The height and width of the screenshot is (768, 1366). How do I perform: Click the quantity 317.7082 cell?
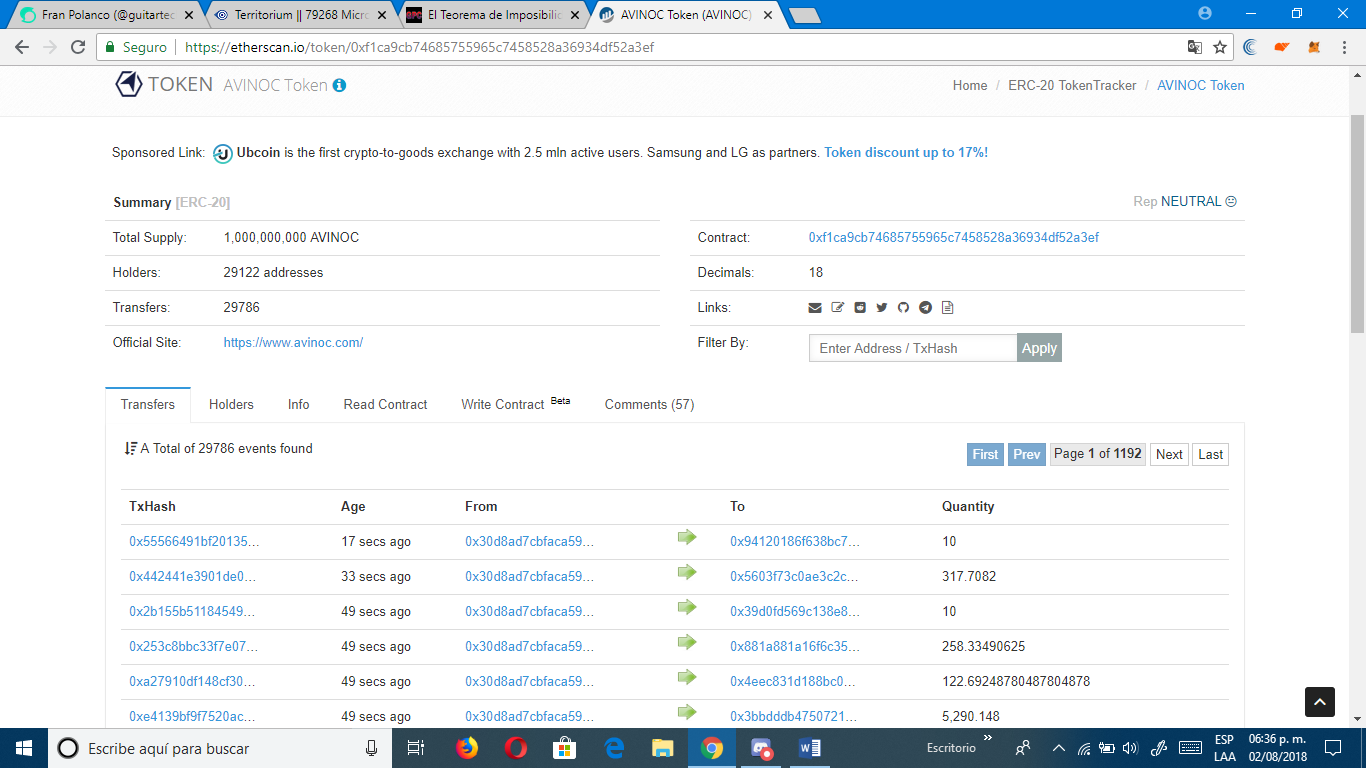pos(969,577)
